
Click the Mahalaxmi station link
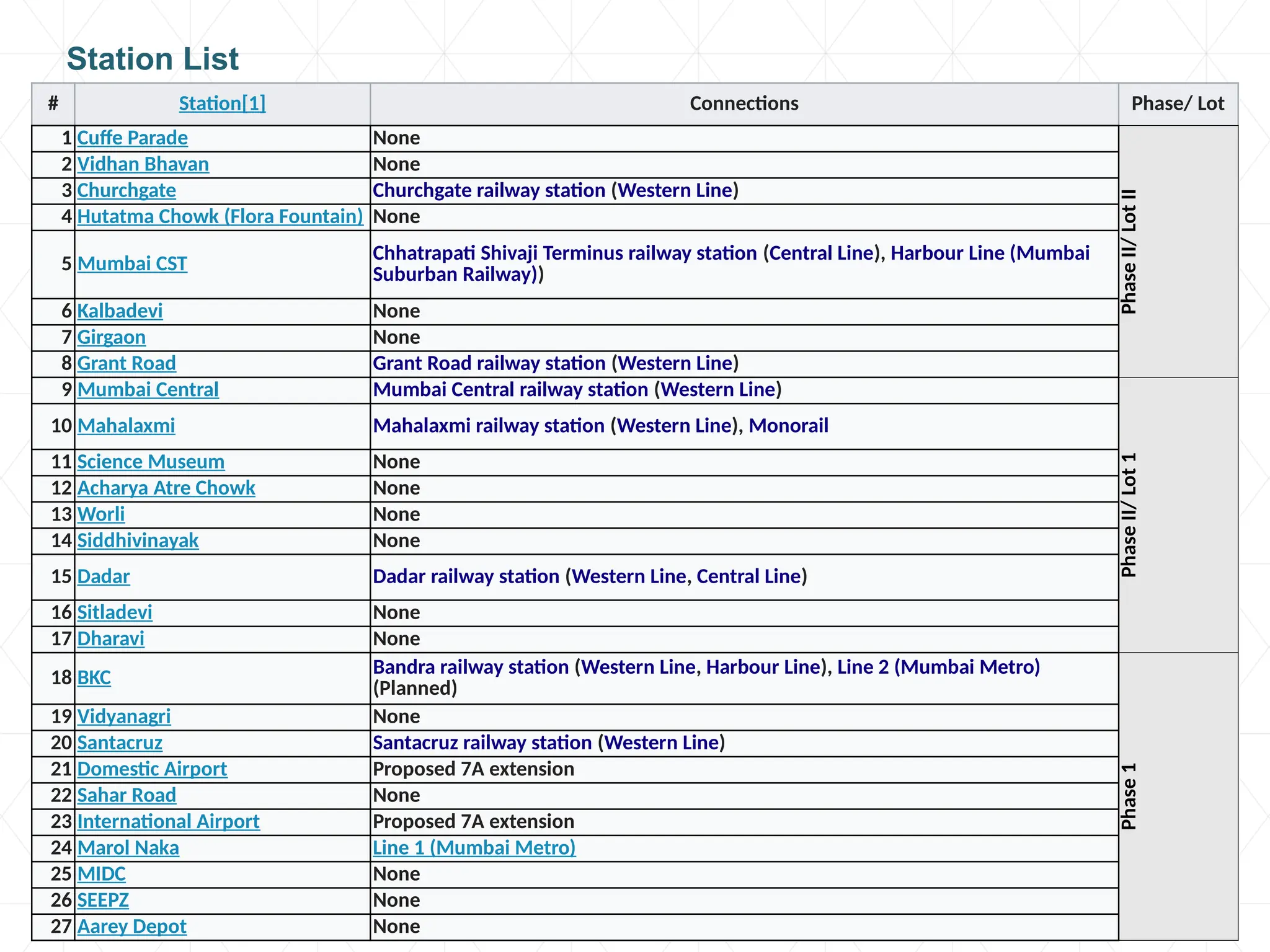(127, 426)
